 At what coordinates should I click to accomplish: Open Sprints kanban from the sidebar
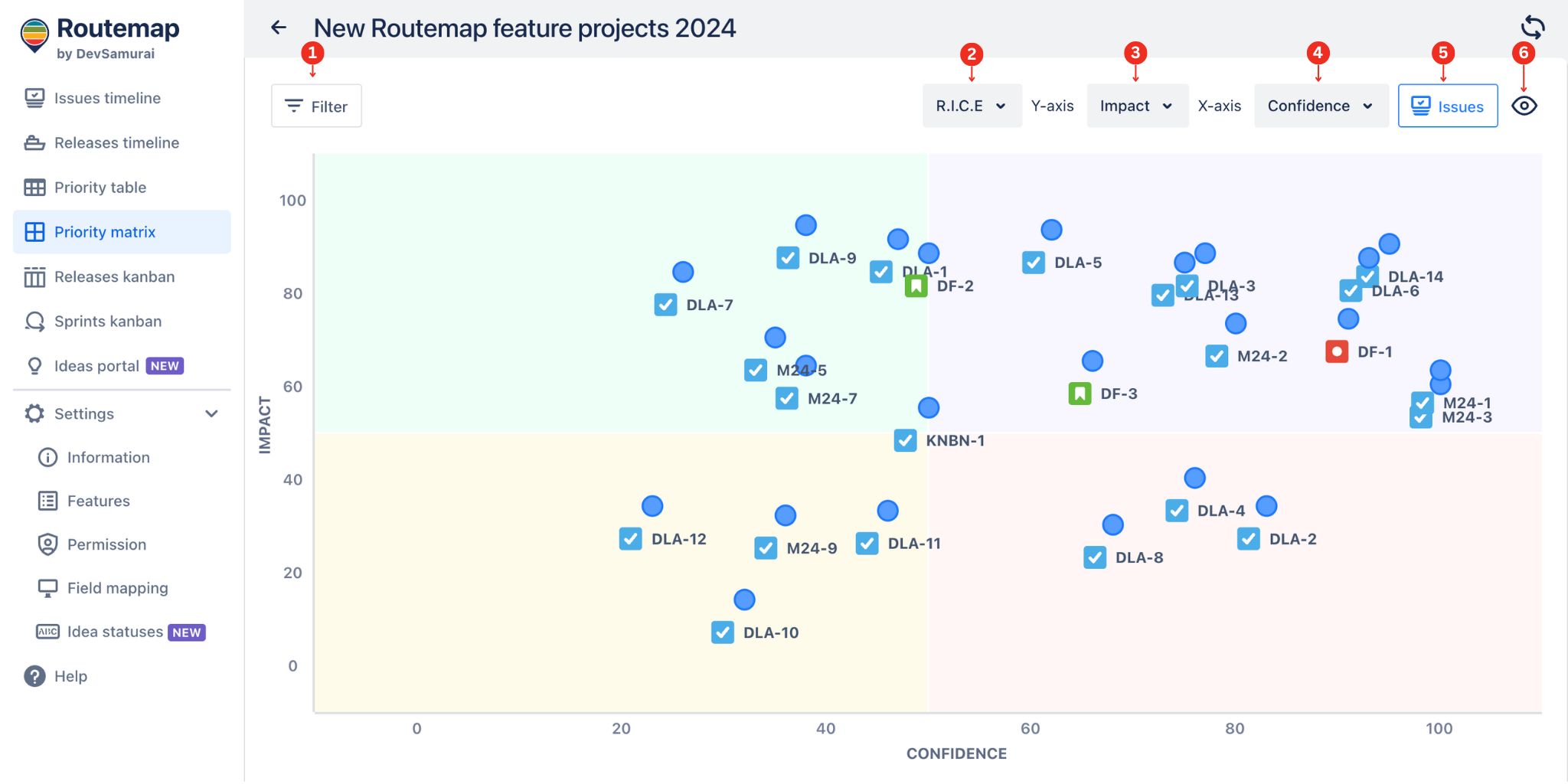[35, 321]
